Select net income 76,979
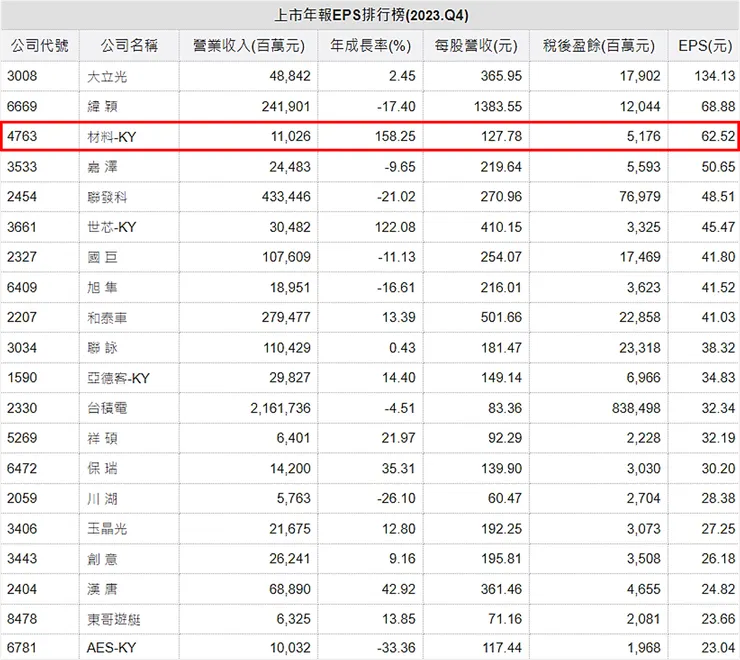The width and height of the screenshot is (740, 660). (x=639, y=196)
